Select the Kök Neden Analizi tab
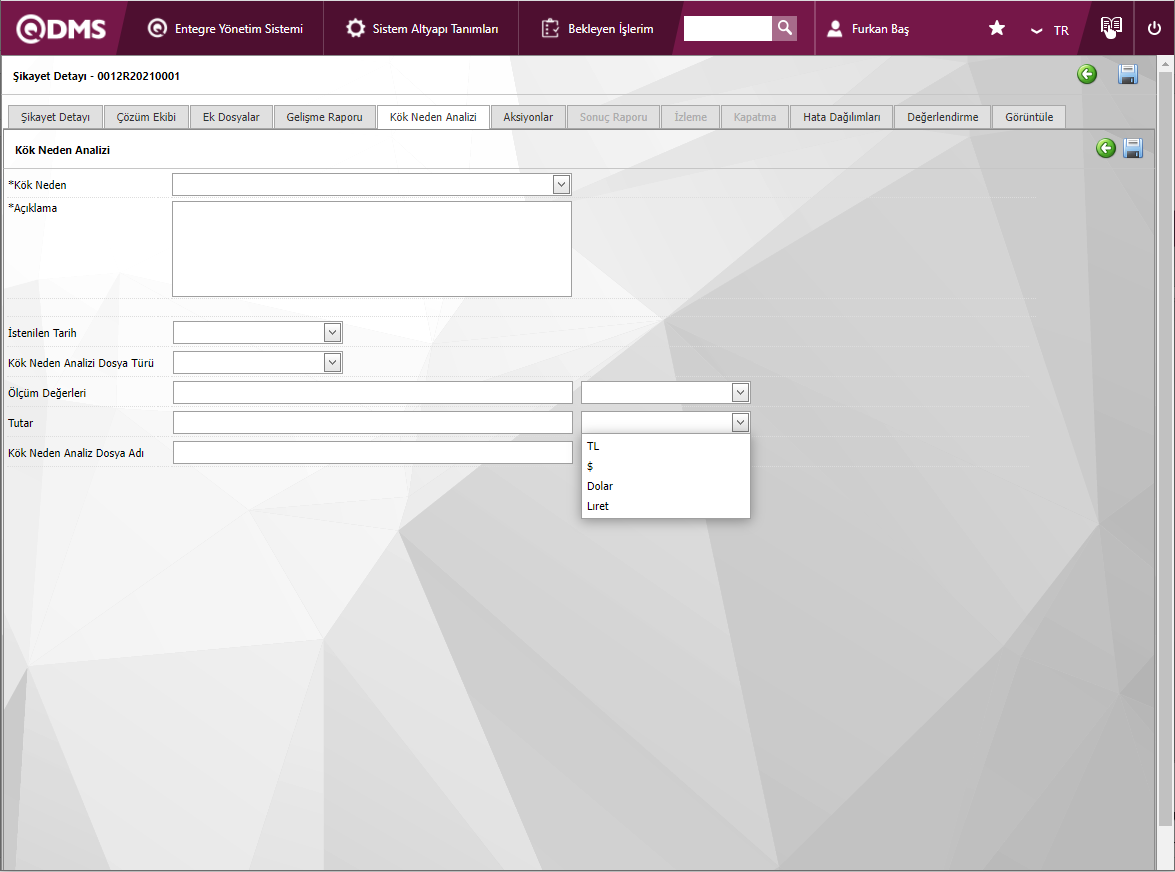Screen dimensions: 1175x872 [x=433, y=117]
